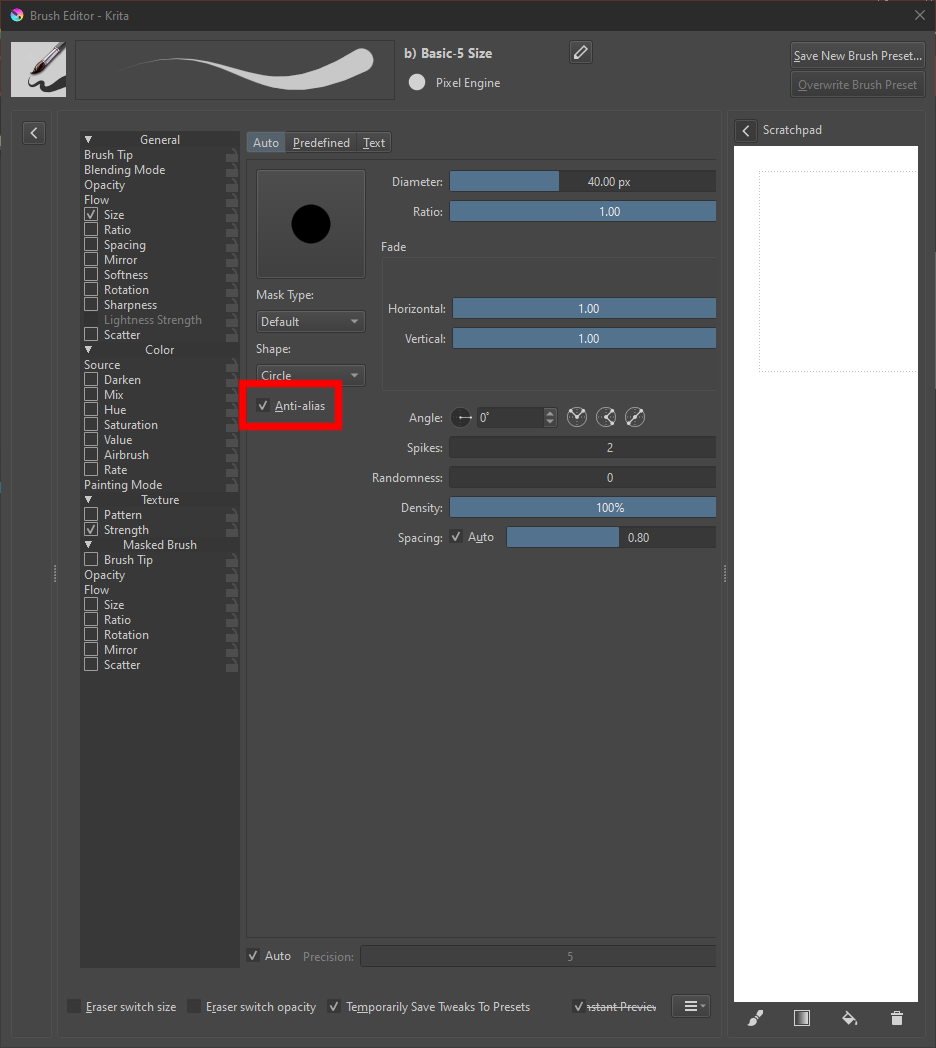Select the scratchpad paintbrush icon

tap(755, 1017)
